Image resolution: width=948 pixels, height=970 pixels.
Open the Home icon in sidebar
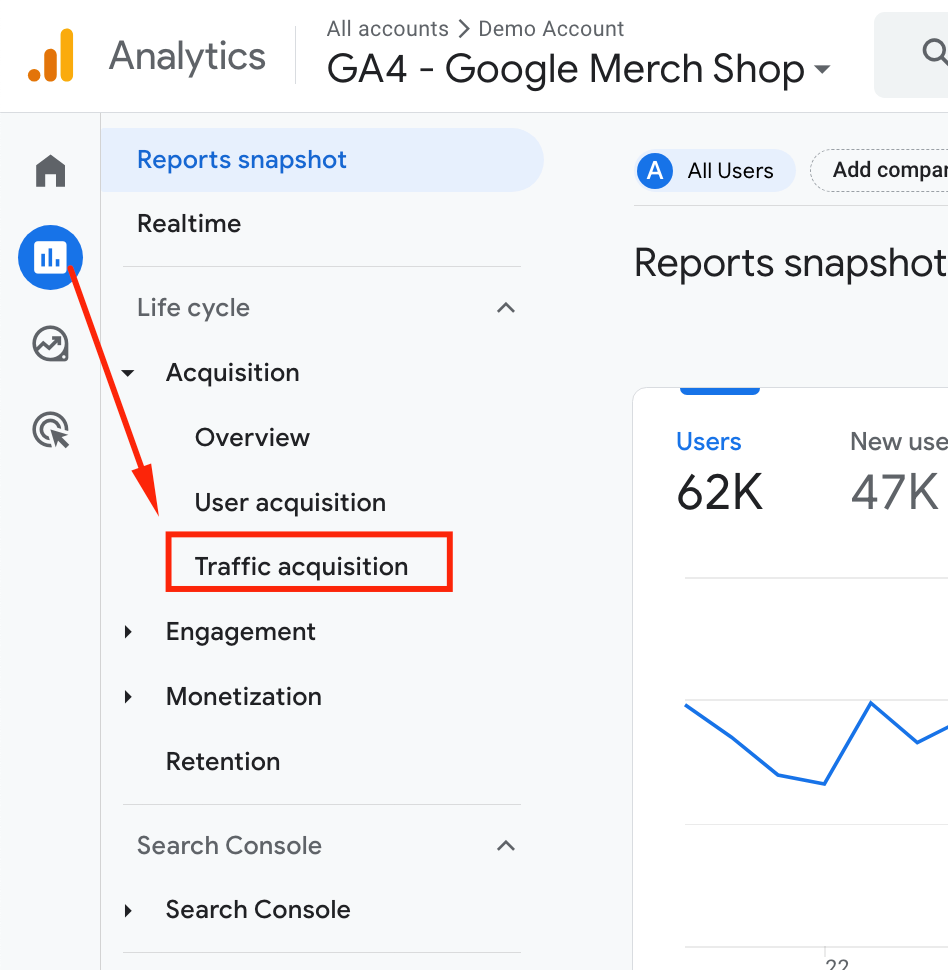(x=50, y=172)
